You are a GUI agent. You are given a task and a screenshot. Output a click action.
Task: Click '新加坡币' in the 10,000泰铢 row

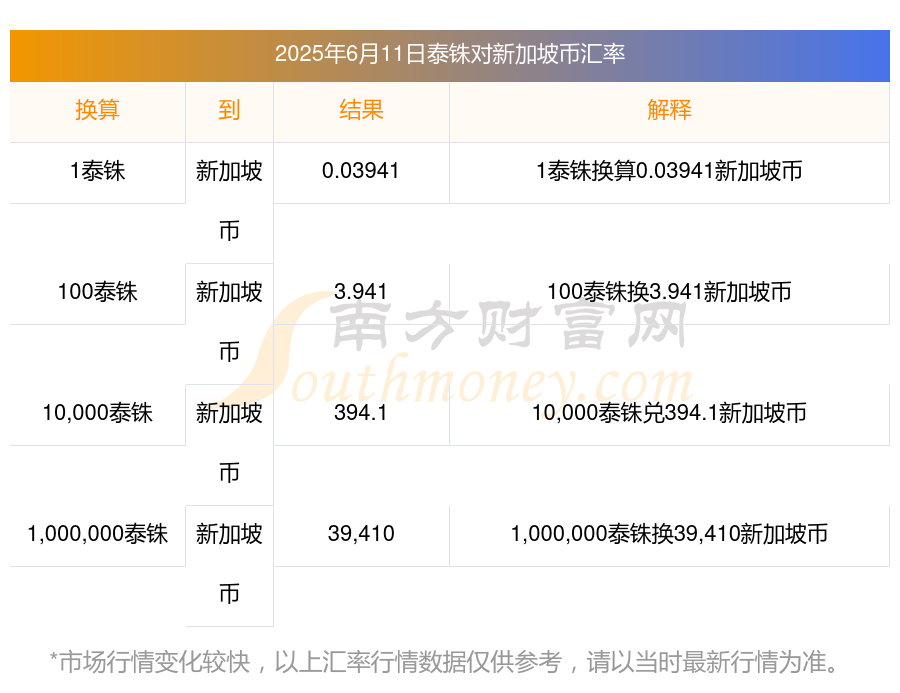point(229,443)
